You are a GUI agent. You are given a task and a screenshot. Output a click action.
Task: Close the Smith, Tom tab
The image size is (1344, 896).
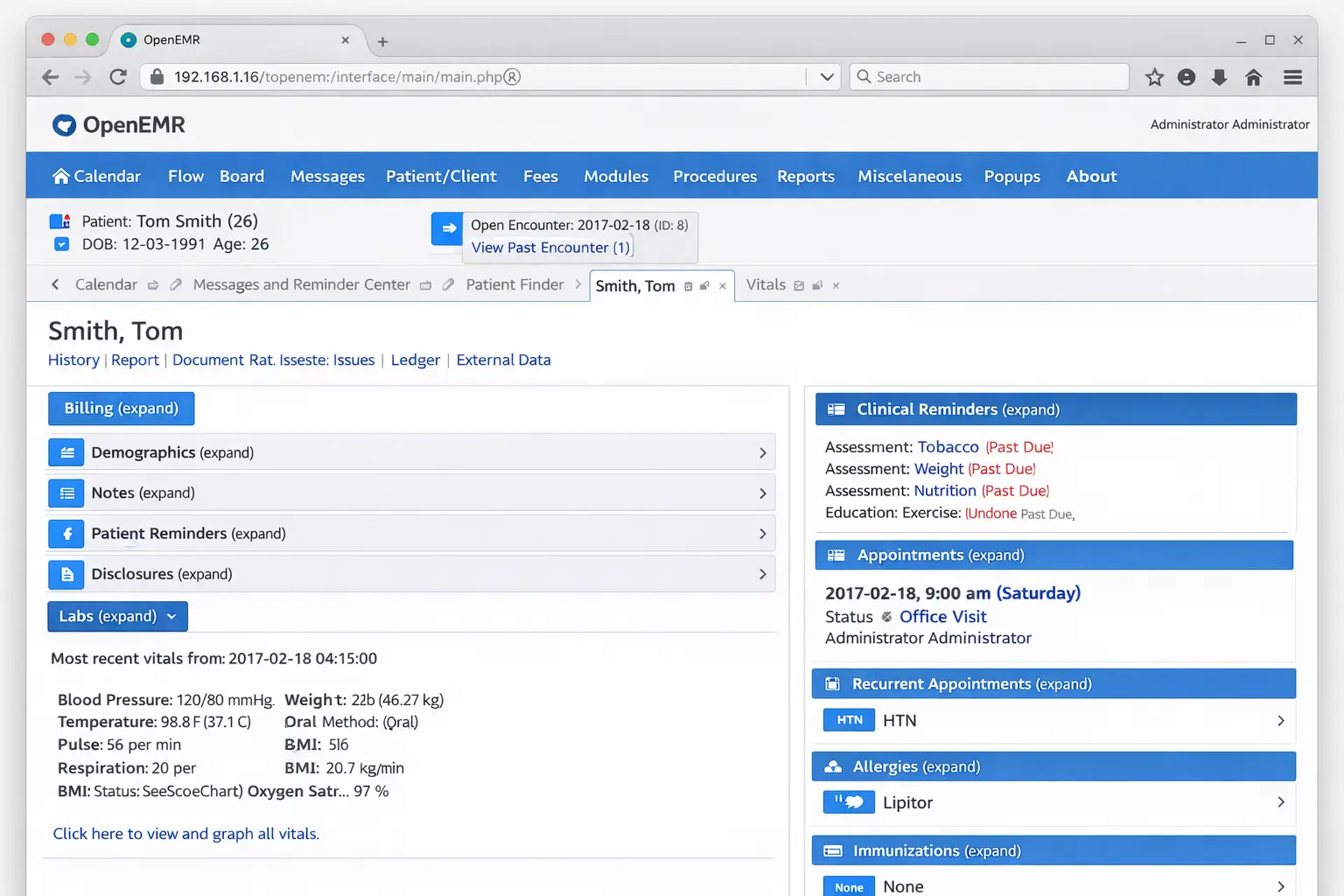723,286
